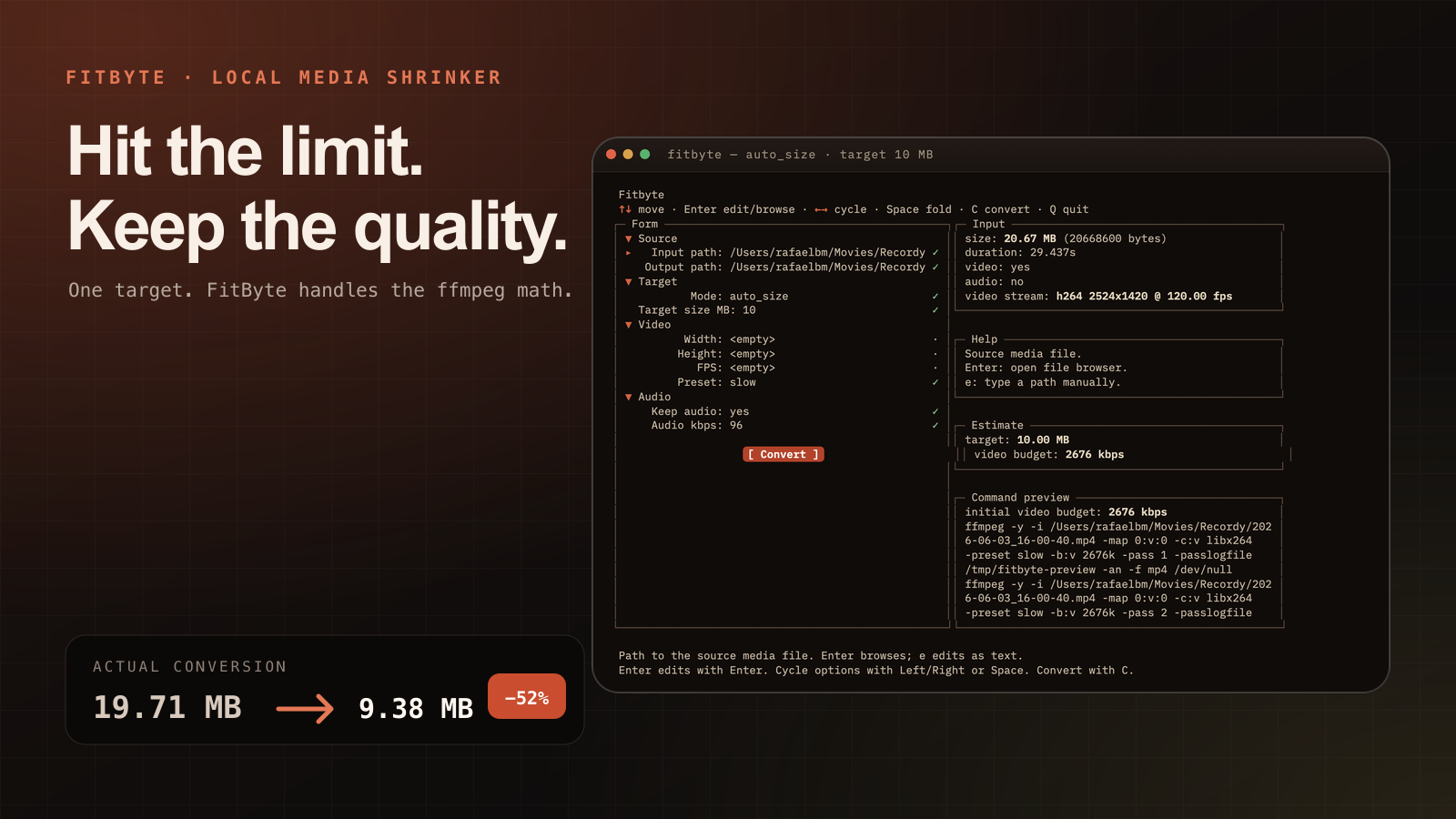This screenshot has height=819, width=1456.
Task: Click the '19.71 MB' original size
Action: click(167, 708)
